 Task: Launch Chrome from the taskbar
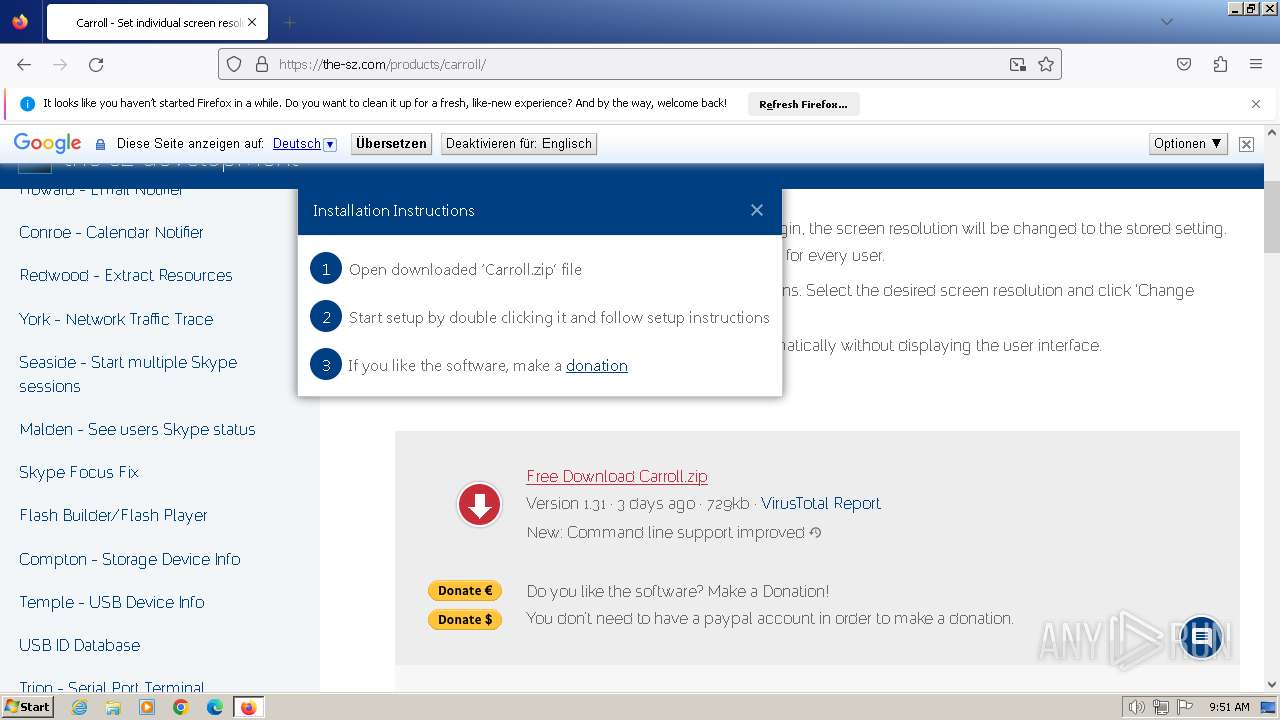[181, 707]
